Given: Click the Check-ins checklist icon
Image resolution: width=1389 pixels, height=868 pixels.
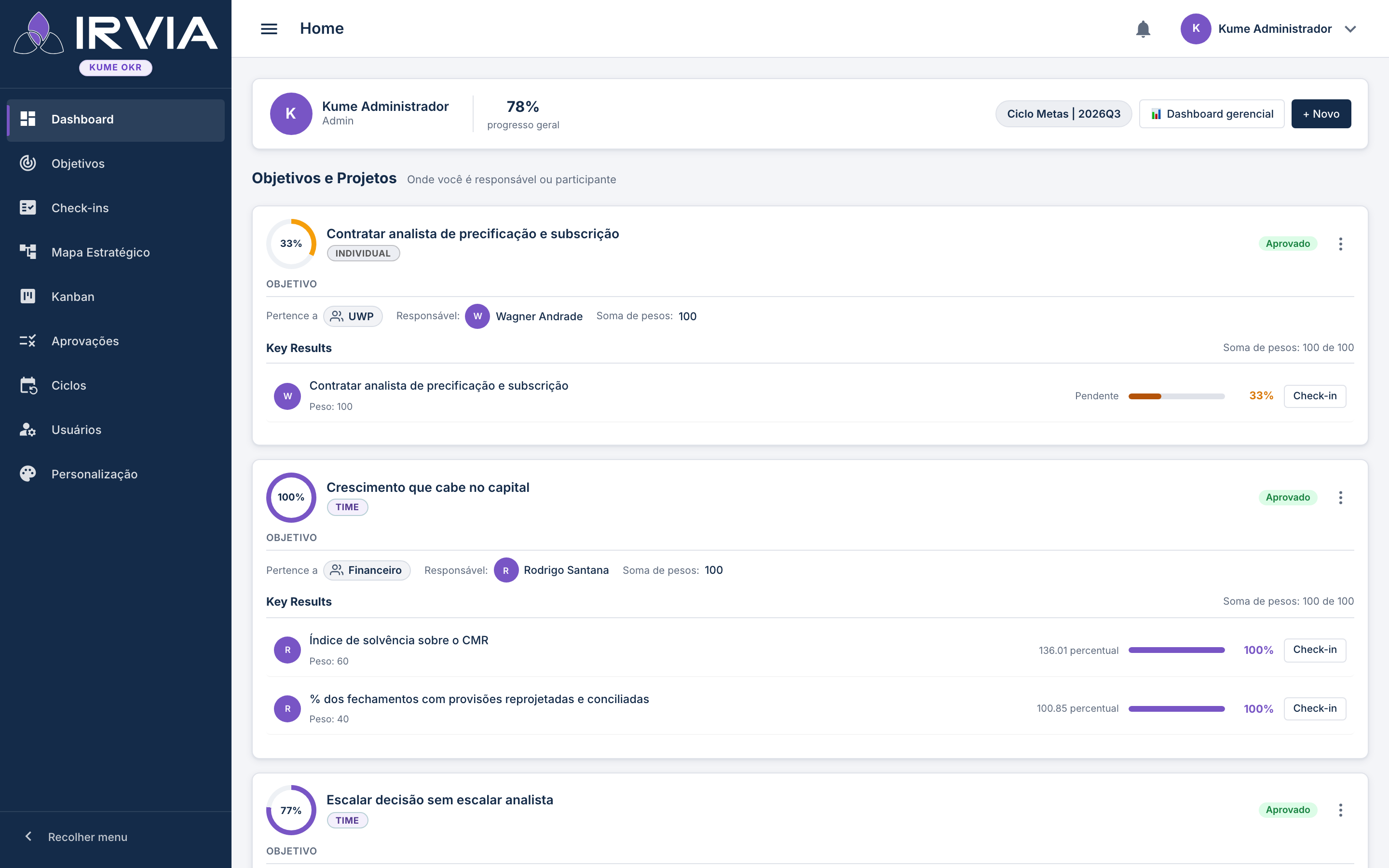Looking at the screenshot, I should (27, 207).
